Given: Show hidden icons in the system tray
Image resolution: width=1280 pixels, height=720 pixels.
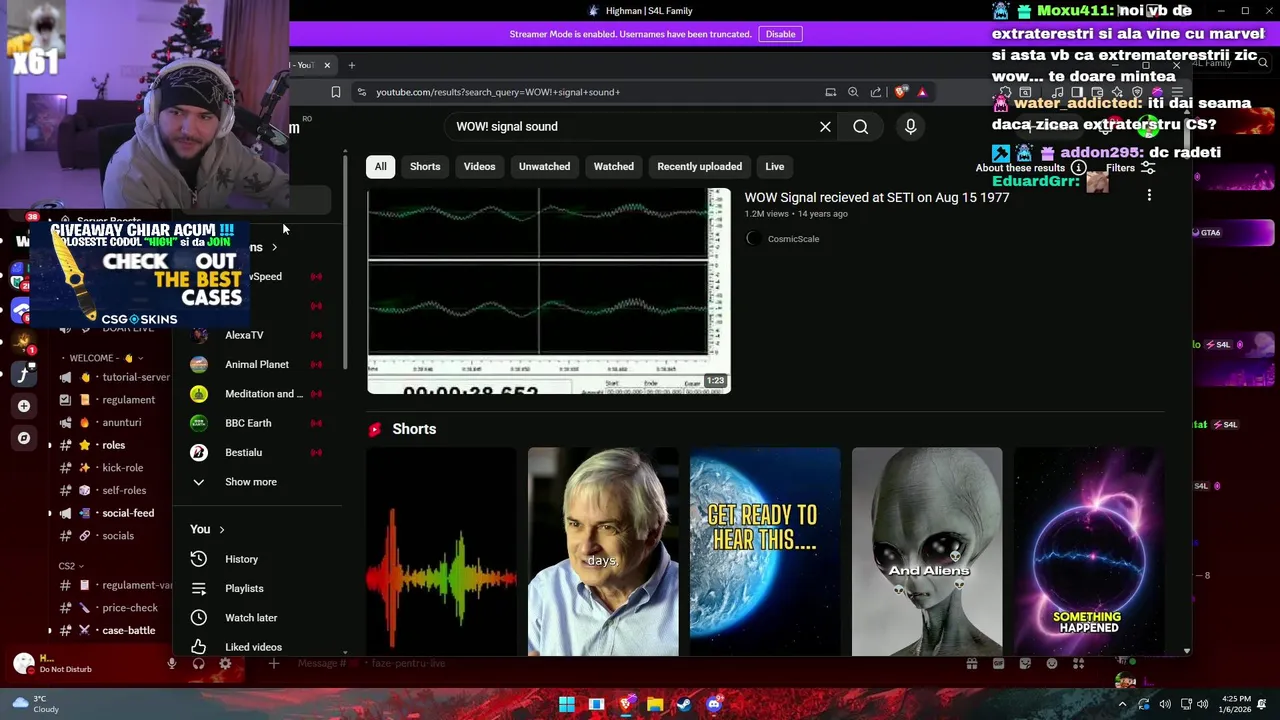Looking at the screenshot, I should (1122, 704).
